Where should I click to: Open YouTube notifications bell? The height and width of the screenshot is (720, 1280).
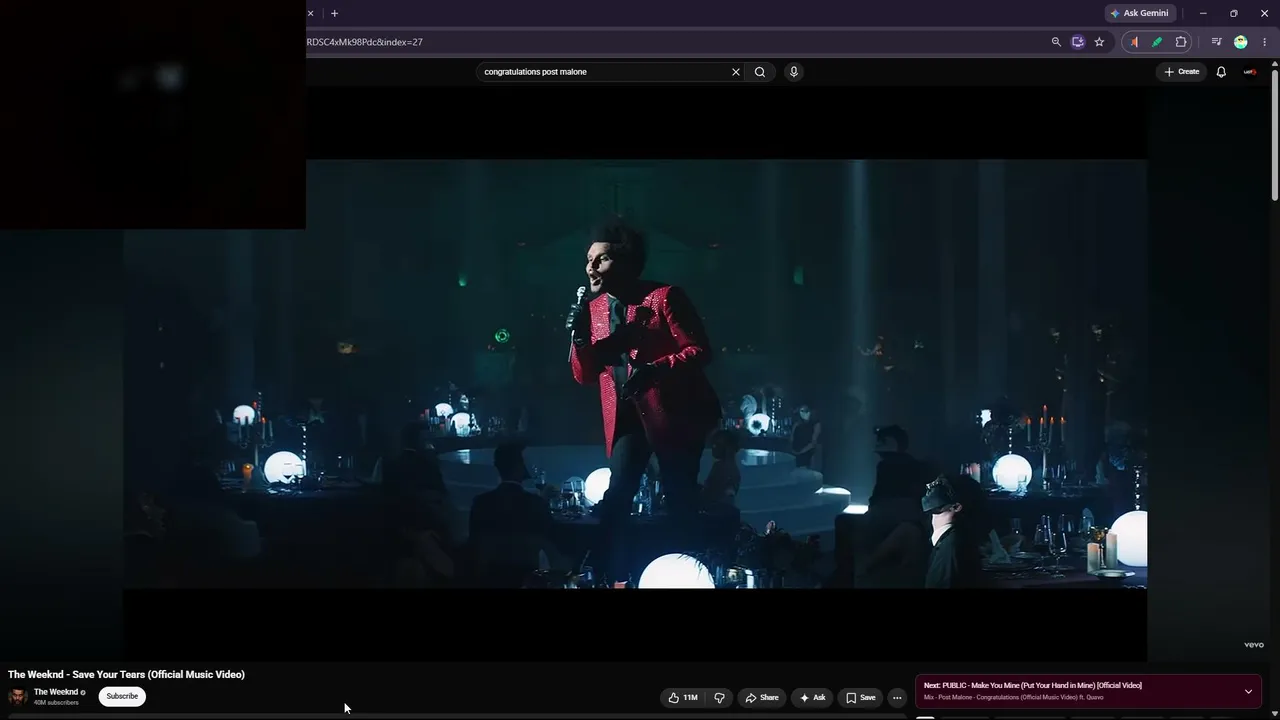pos(1221,72)
